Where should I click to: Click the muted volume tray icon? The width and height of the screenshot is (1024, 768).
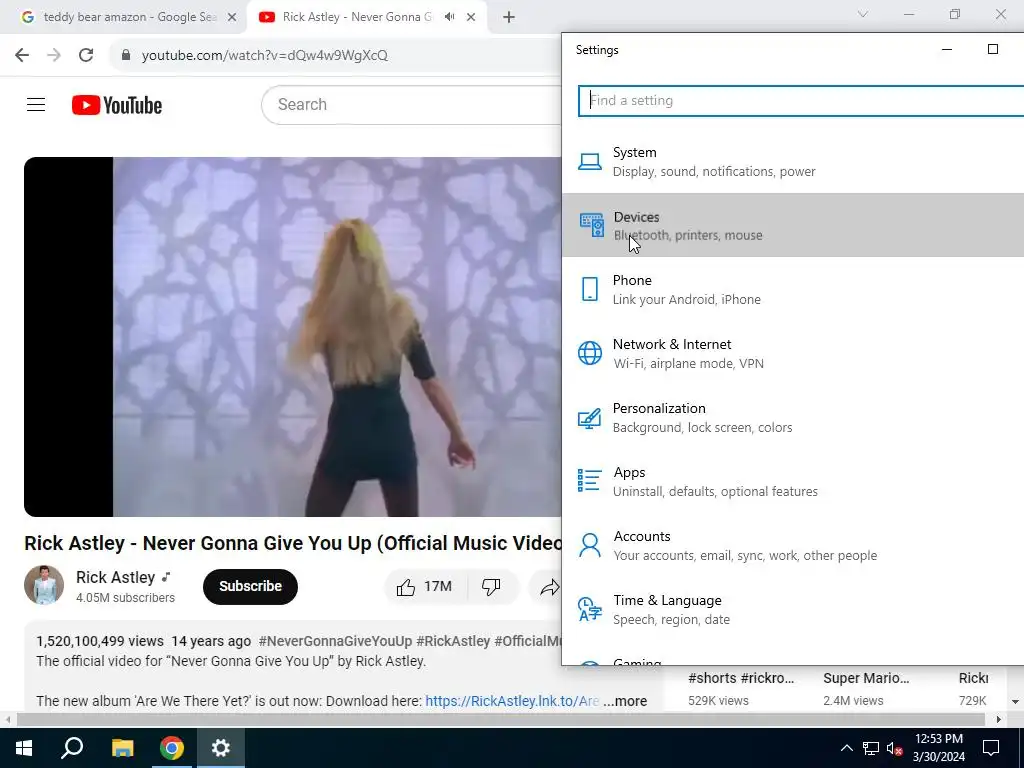tap(895, 748)
